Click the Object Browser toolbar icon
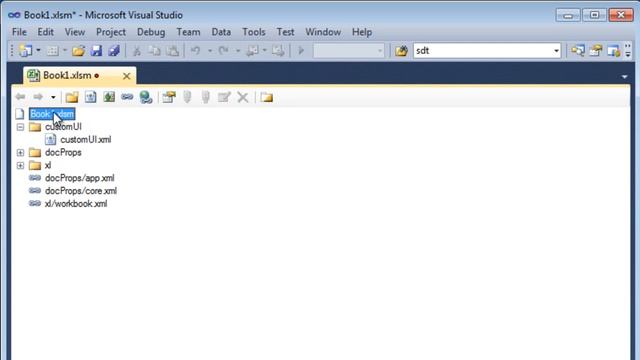This screenshot has width=640, height=360. tap(613, 51)
